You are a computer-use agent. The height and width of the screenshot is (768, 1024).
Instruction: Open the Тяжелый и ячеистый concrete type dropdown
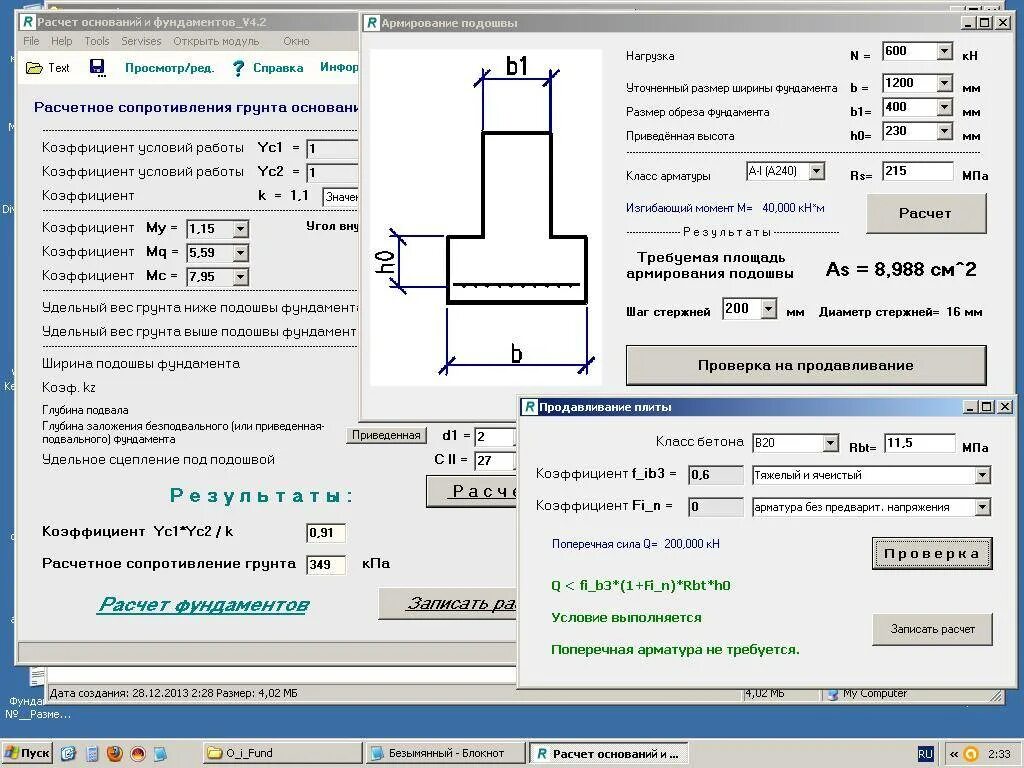(x=982, y=475)
